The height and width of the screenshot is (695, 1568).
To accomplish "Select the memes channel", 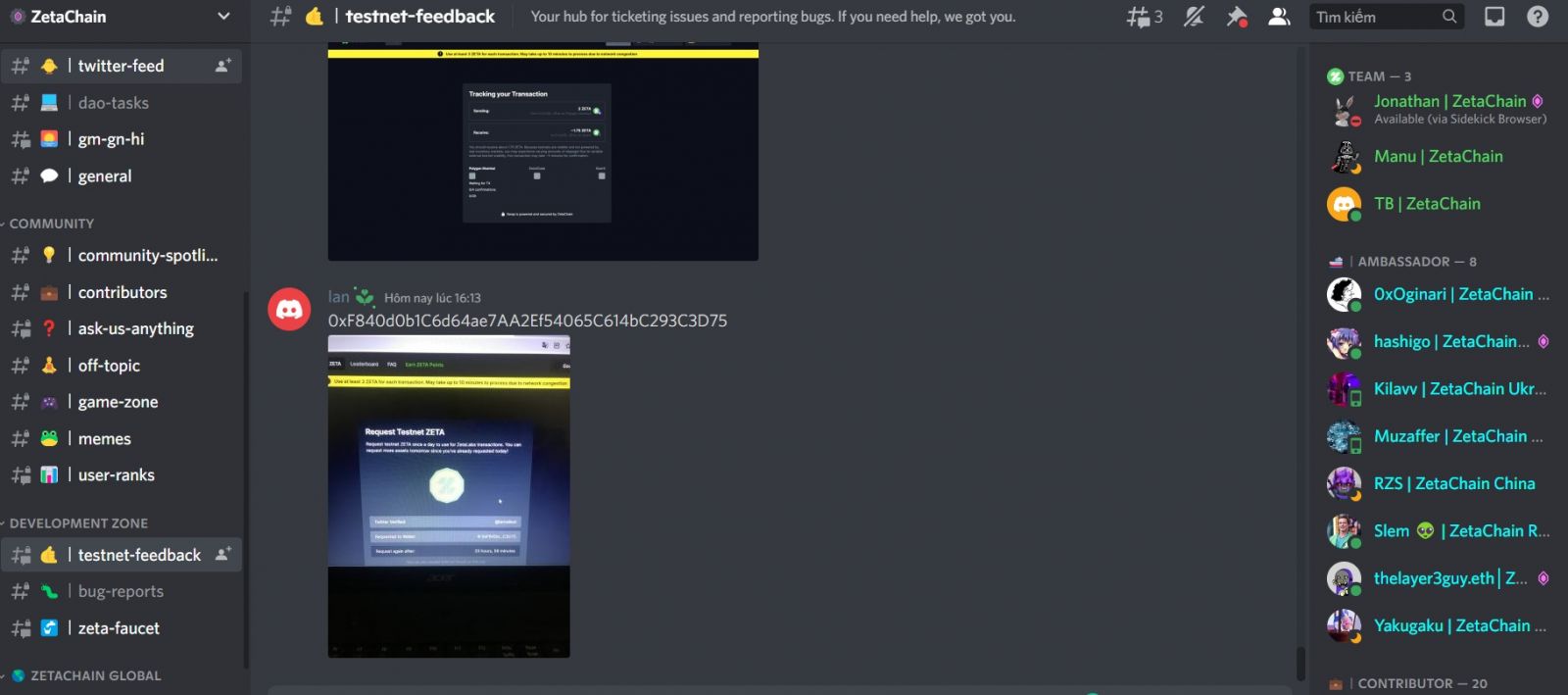I will (x=122, y=439).
